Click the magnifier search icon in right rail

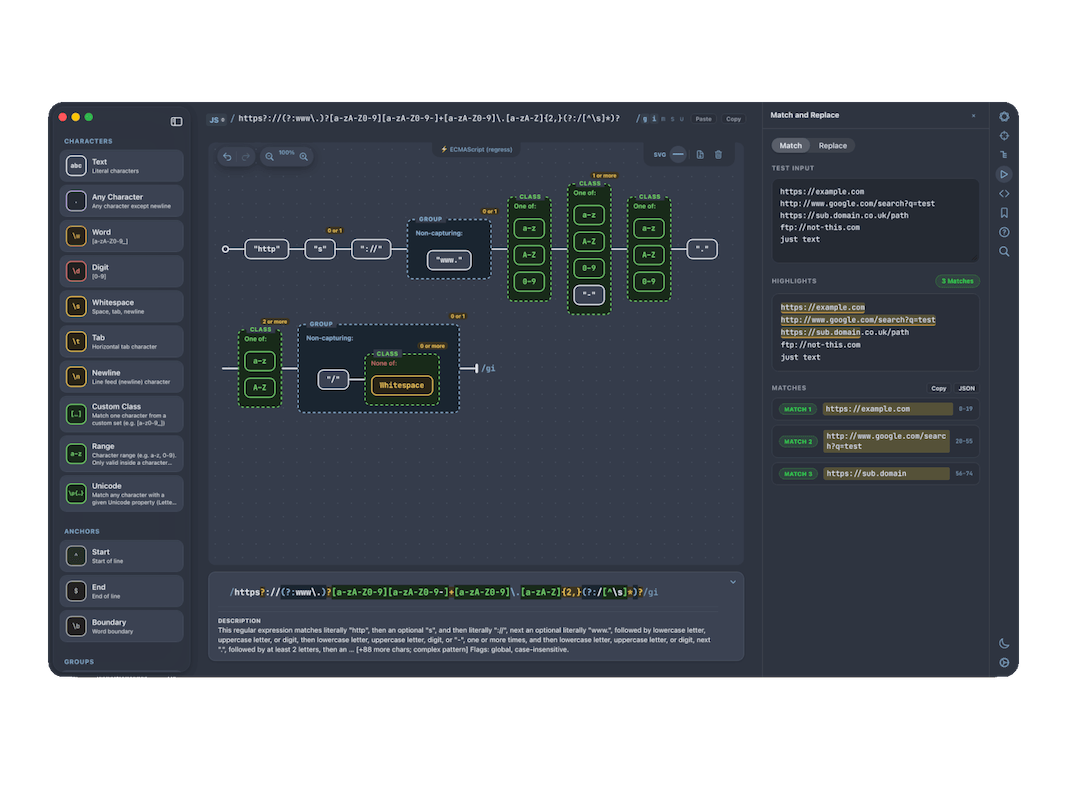click(x=1004, y=251)
